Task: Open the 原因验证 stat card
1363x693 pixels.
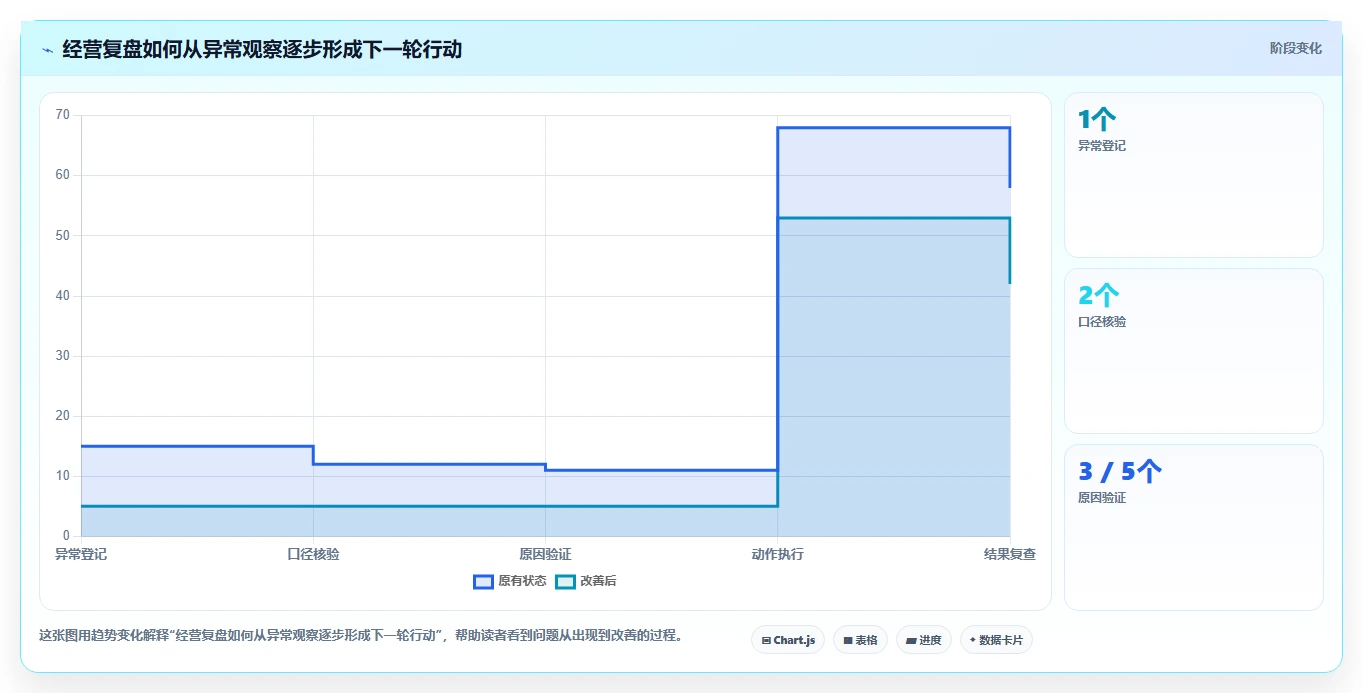Action: 1194,527
